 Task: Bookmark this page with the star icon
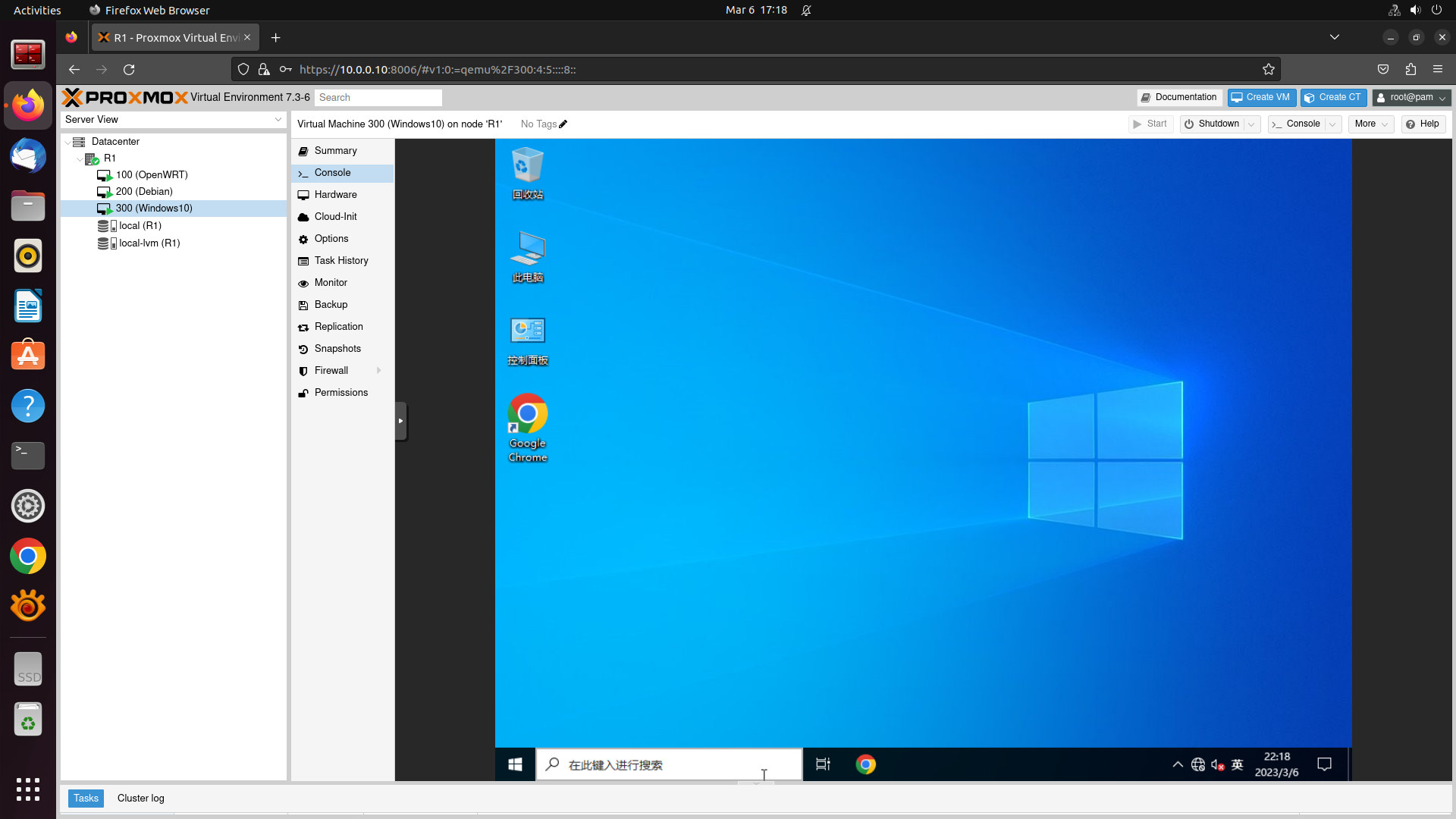coord(1269,70)
